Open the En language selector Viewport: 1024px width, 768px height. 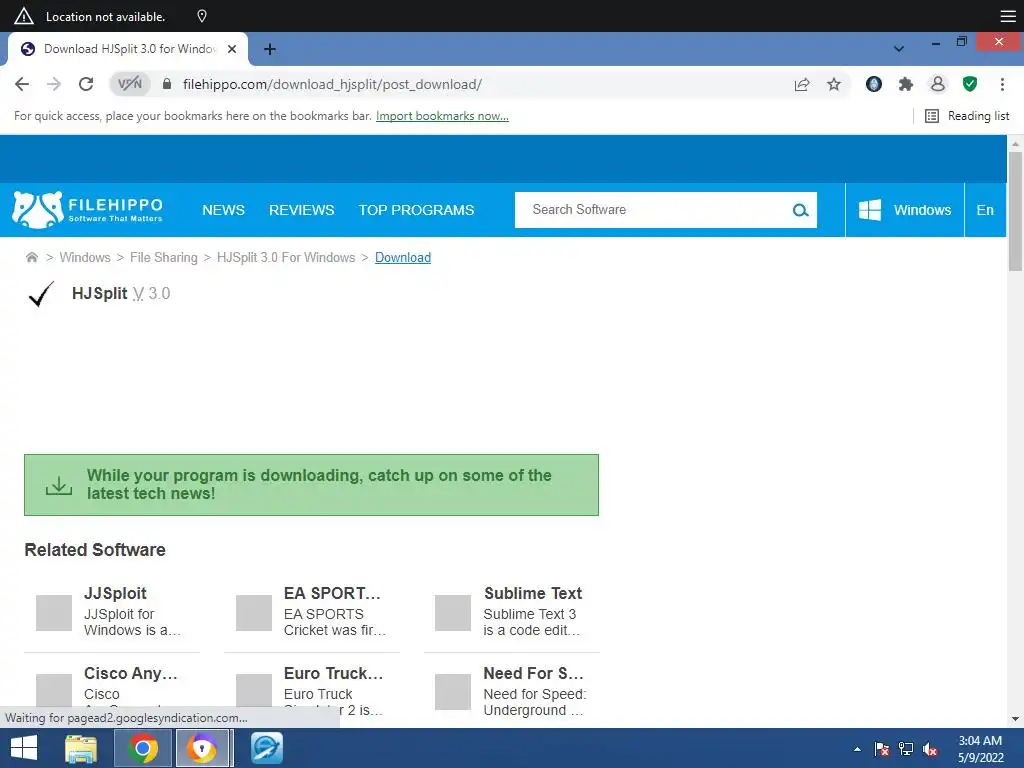pos(985,210)
